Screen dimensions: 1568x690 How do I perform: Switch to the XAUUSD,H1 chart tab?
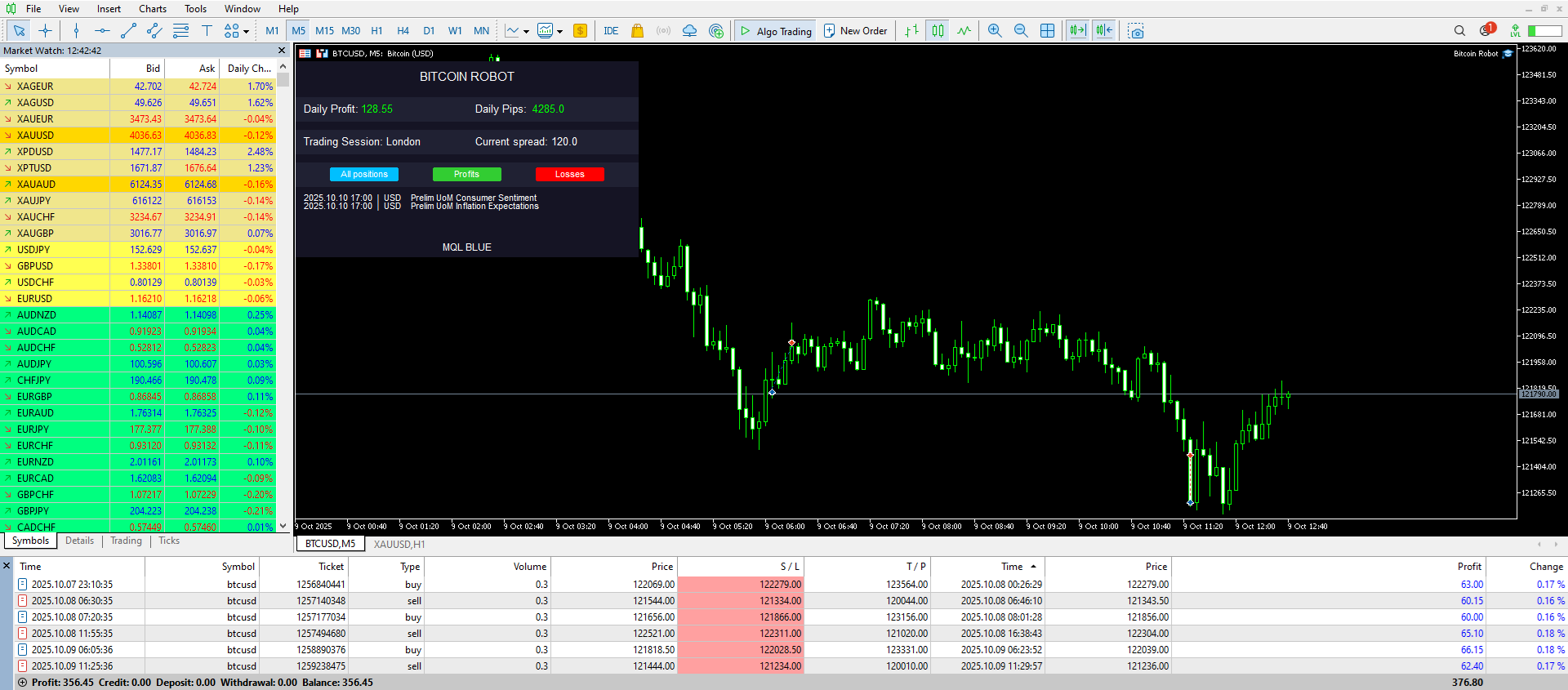coord(399,544)
